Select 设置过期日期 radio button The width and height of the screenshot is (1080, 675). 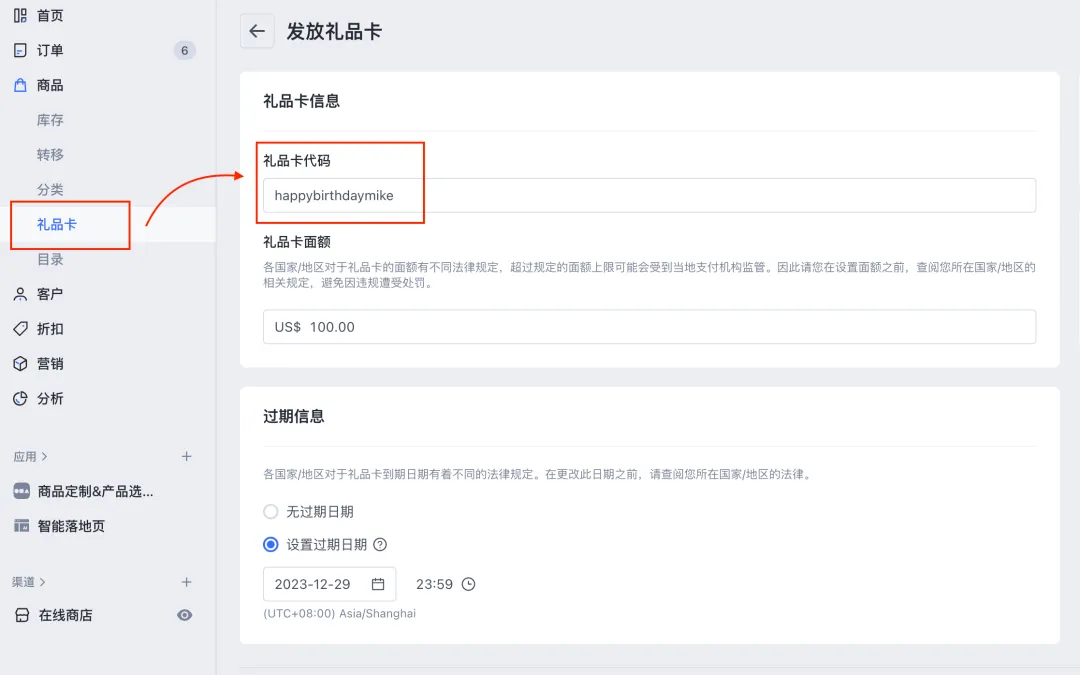[x=271, y=545]
